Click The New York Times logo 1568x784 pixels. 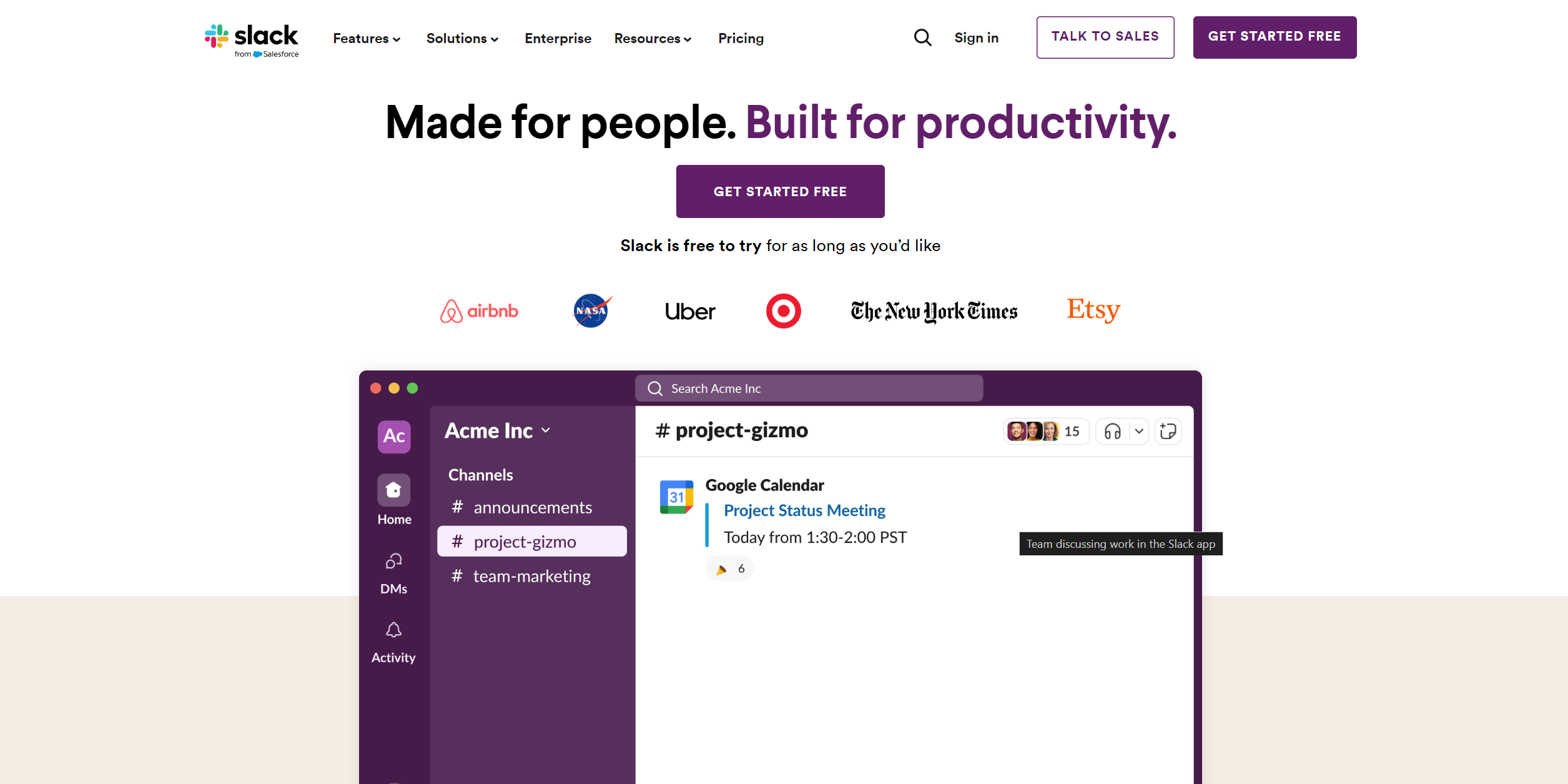tap(934, 311)
